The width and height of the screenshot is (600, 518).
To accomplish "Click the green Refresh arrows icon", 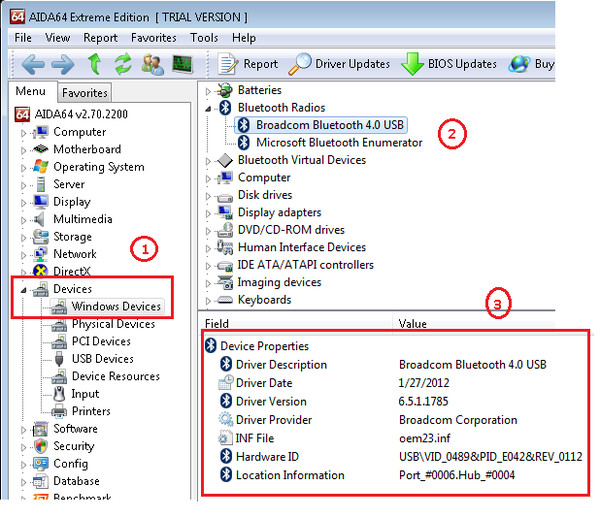I will 123,64.
